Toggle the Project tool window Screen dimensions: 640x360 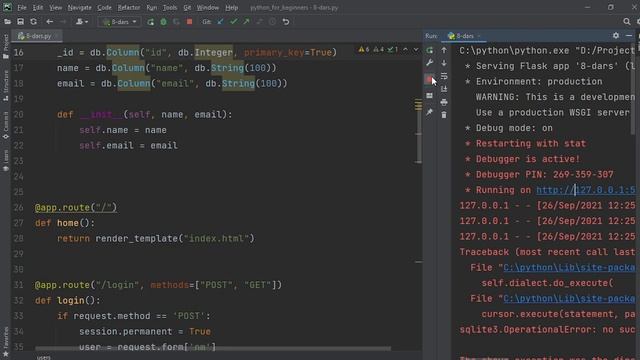(5, 47)
